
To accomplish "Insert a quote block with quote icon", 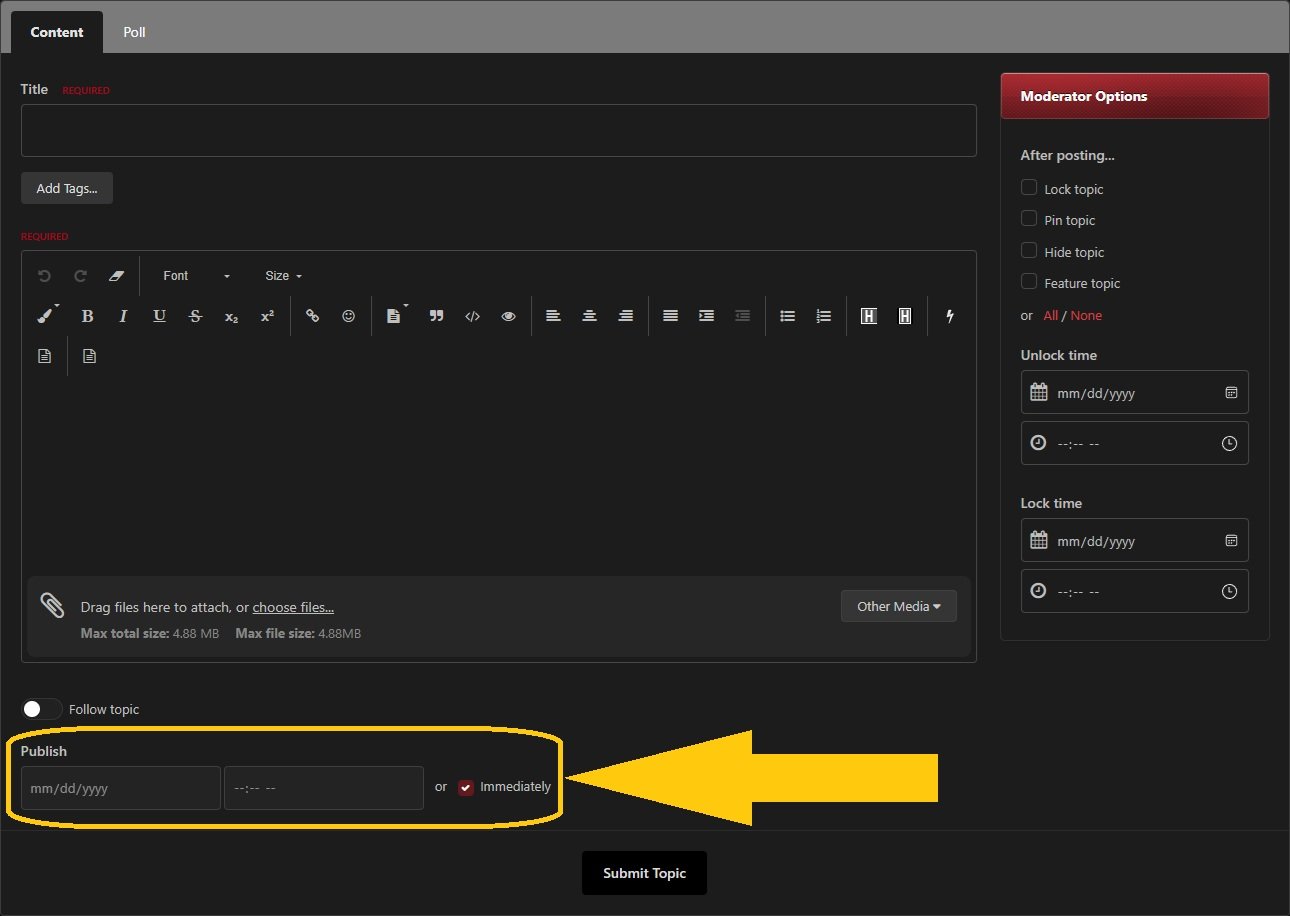I will (436, 316).
